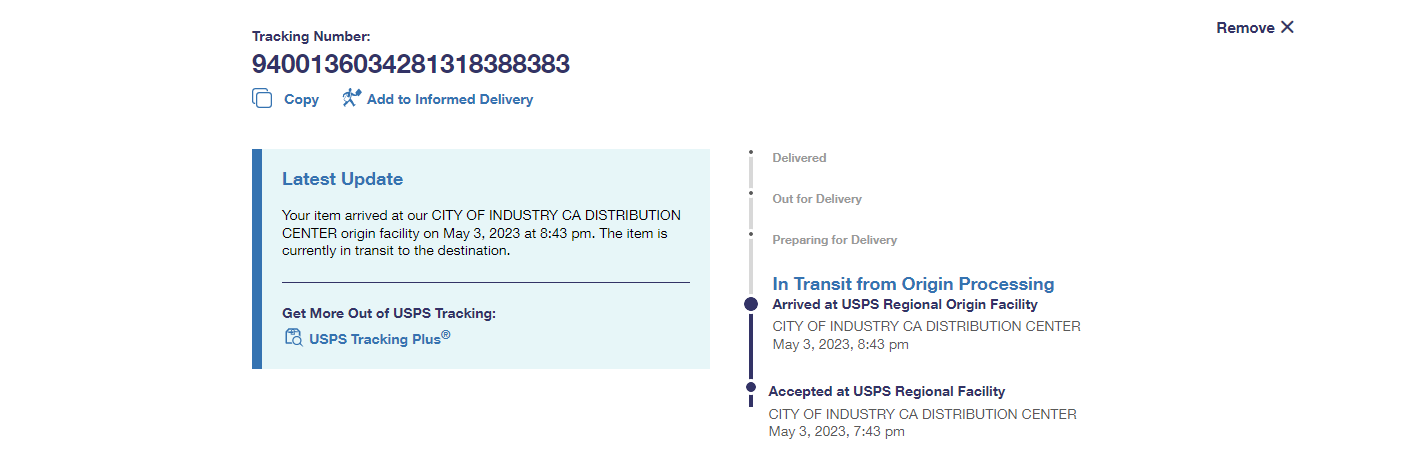Click the USPS Tracking Plus package icon
Screen dimensions: 1417x457
coord(293,337)
